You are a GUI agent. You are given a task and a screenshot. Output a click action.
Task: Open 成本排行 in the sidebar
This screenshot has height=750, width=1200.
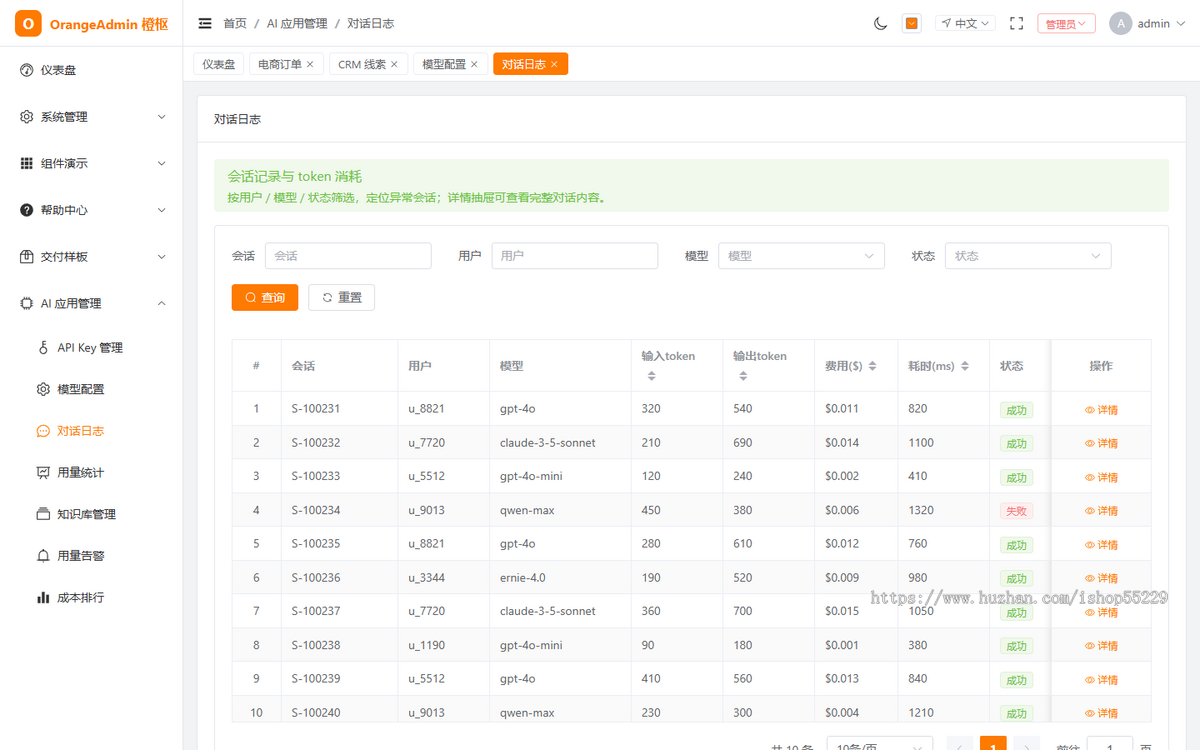pos(91,597)
